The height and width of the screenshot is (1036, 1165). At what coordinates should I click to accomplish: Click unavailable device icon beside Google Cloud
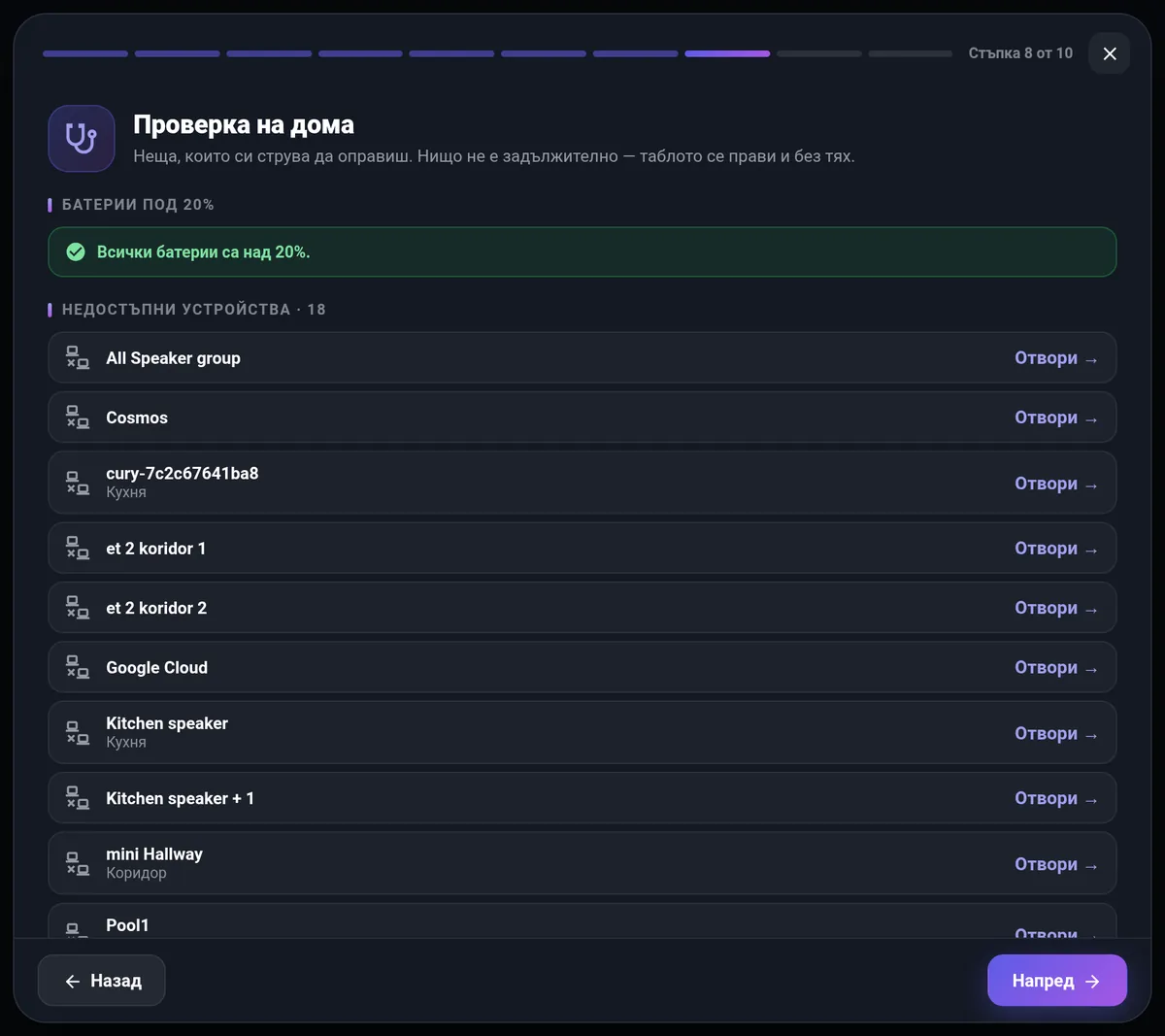78,667
